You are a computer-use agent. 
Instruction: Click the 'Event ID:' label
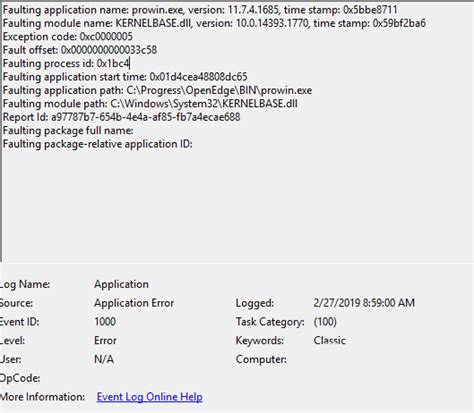tap(19, 322)
